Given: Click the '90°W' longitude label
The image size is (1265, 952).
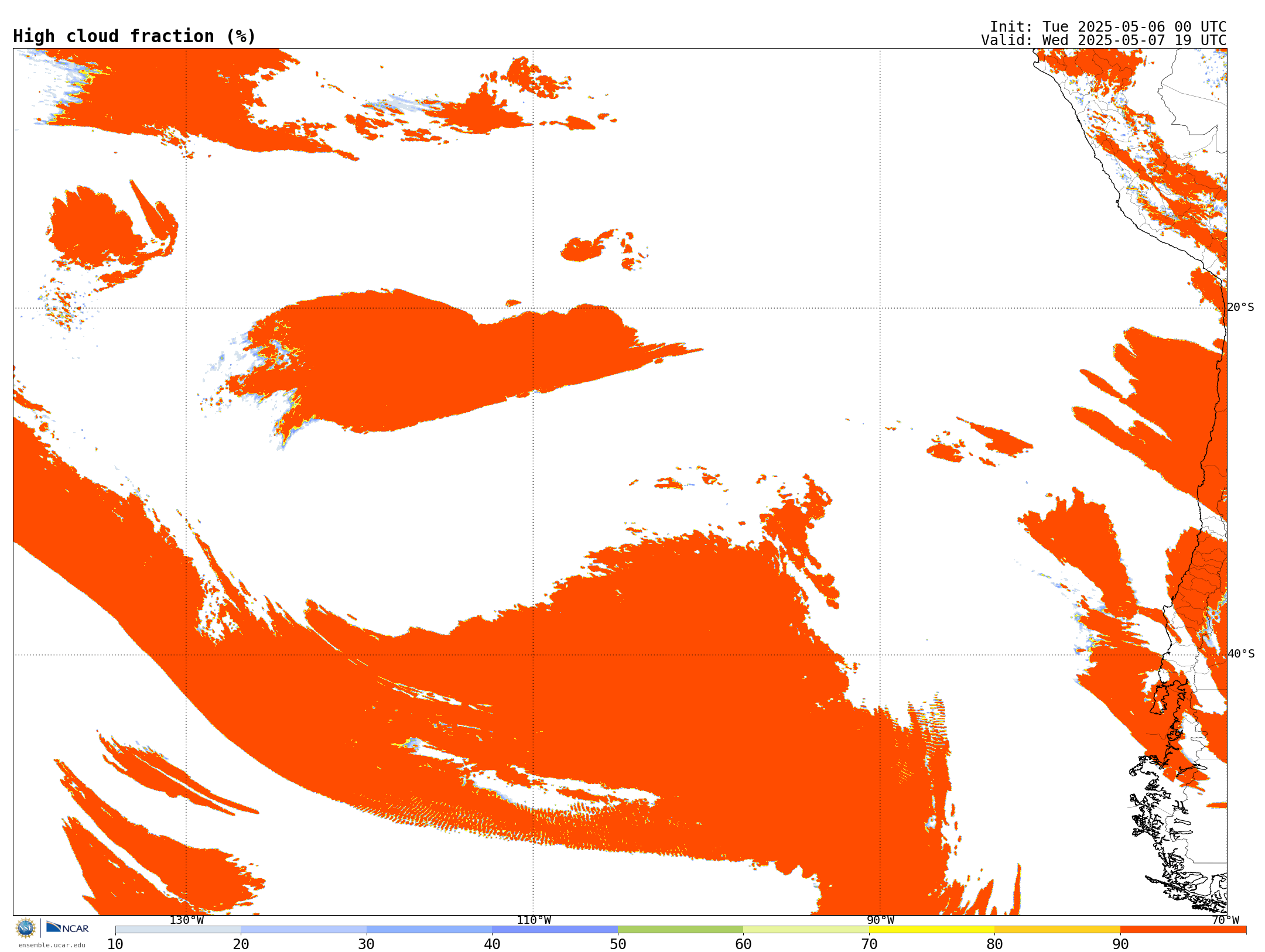Looking at the screenshot, I should point(880,920).
